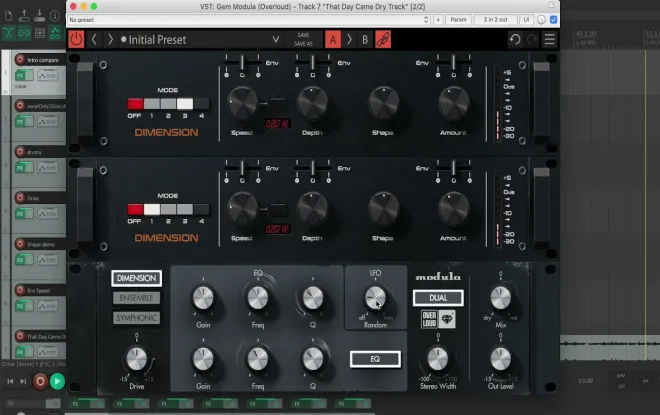Screen dimensions: 660x415
Task: Click the LFO Random knob
Action: tap(375, 298)
